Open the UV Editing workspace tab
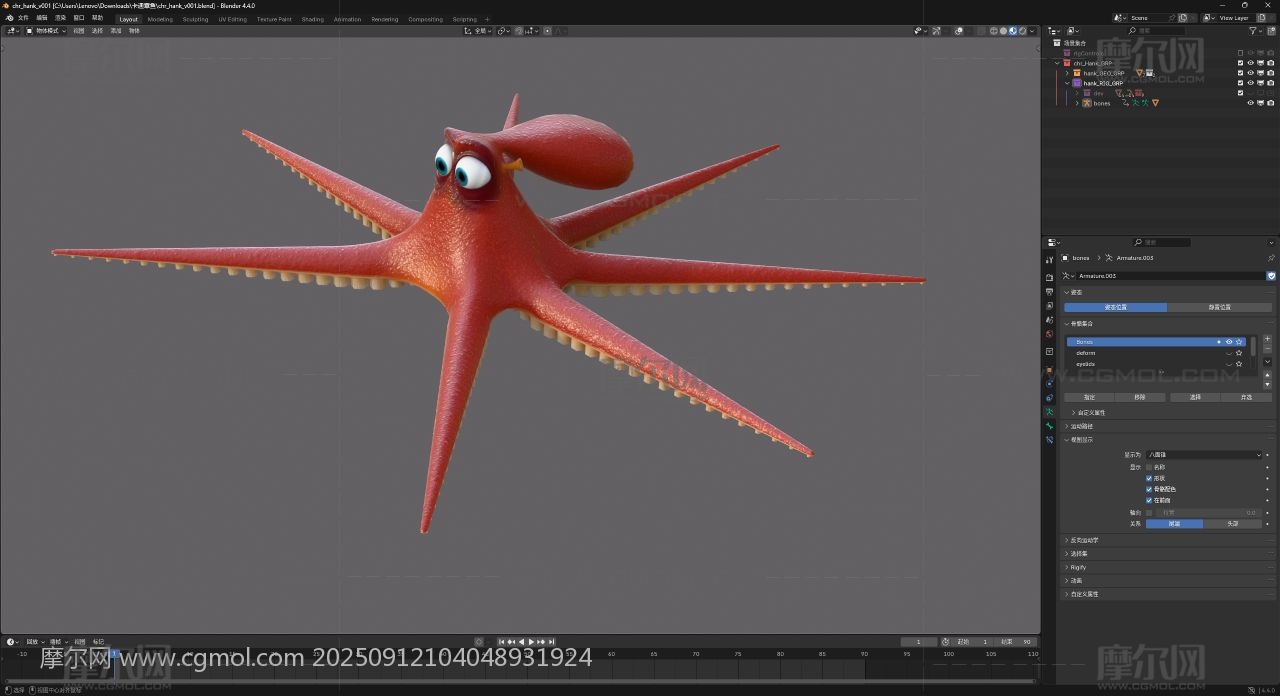Screen dimensions: 1280x696 click(232, 19)
